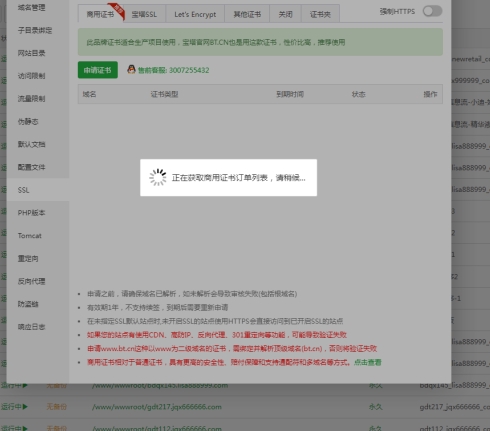
Task: Click 无备份 in the gdt217 background row
Action: [56, 407]
